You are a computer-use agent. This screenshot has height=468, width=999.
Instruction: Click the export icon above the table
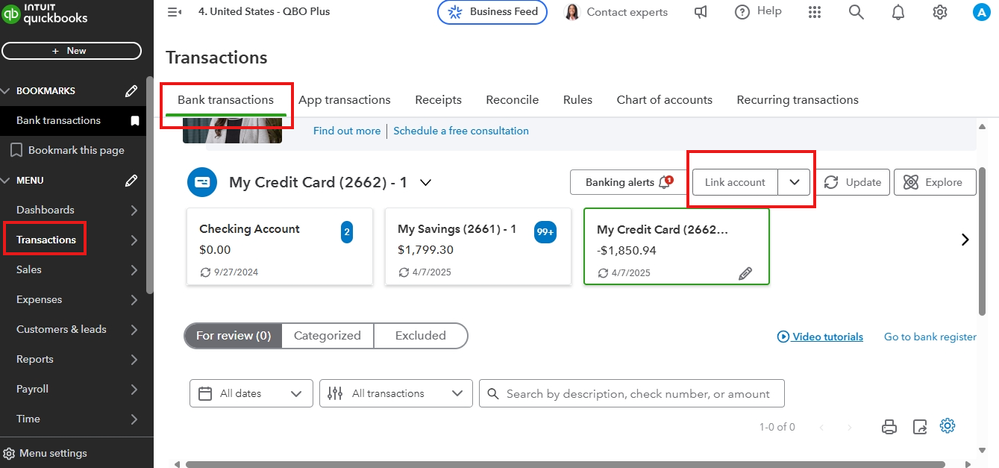coord(919,427)
